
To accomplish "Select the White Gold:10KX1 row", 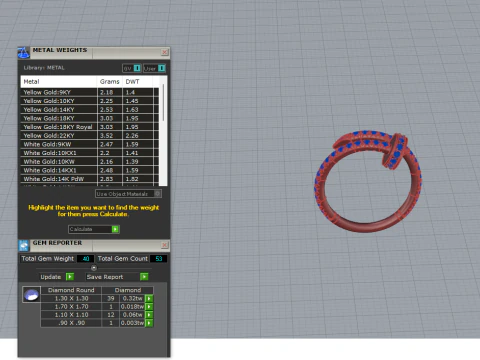I will click(x=89, y=153).
